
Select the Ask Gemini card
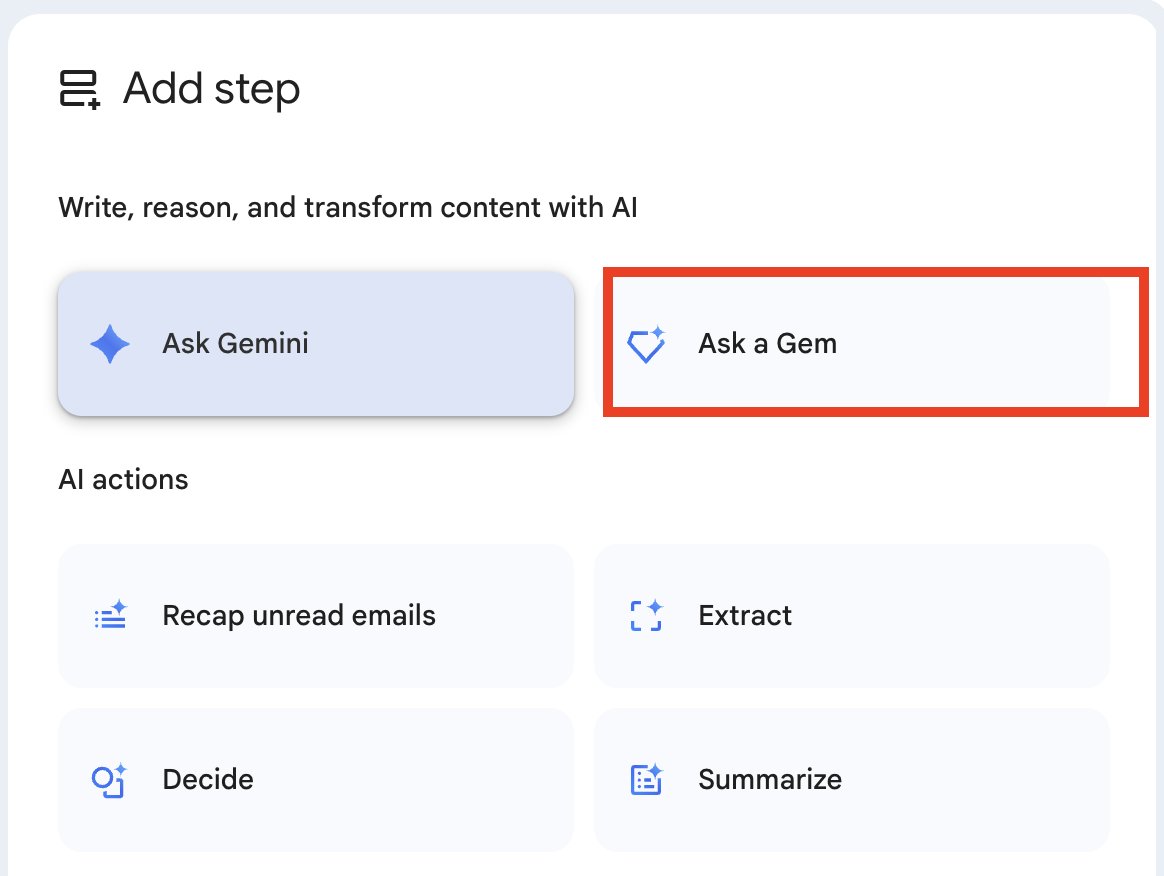pyautogui.click(x=316, y=344)
